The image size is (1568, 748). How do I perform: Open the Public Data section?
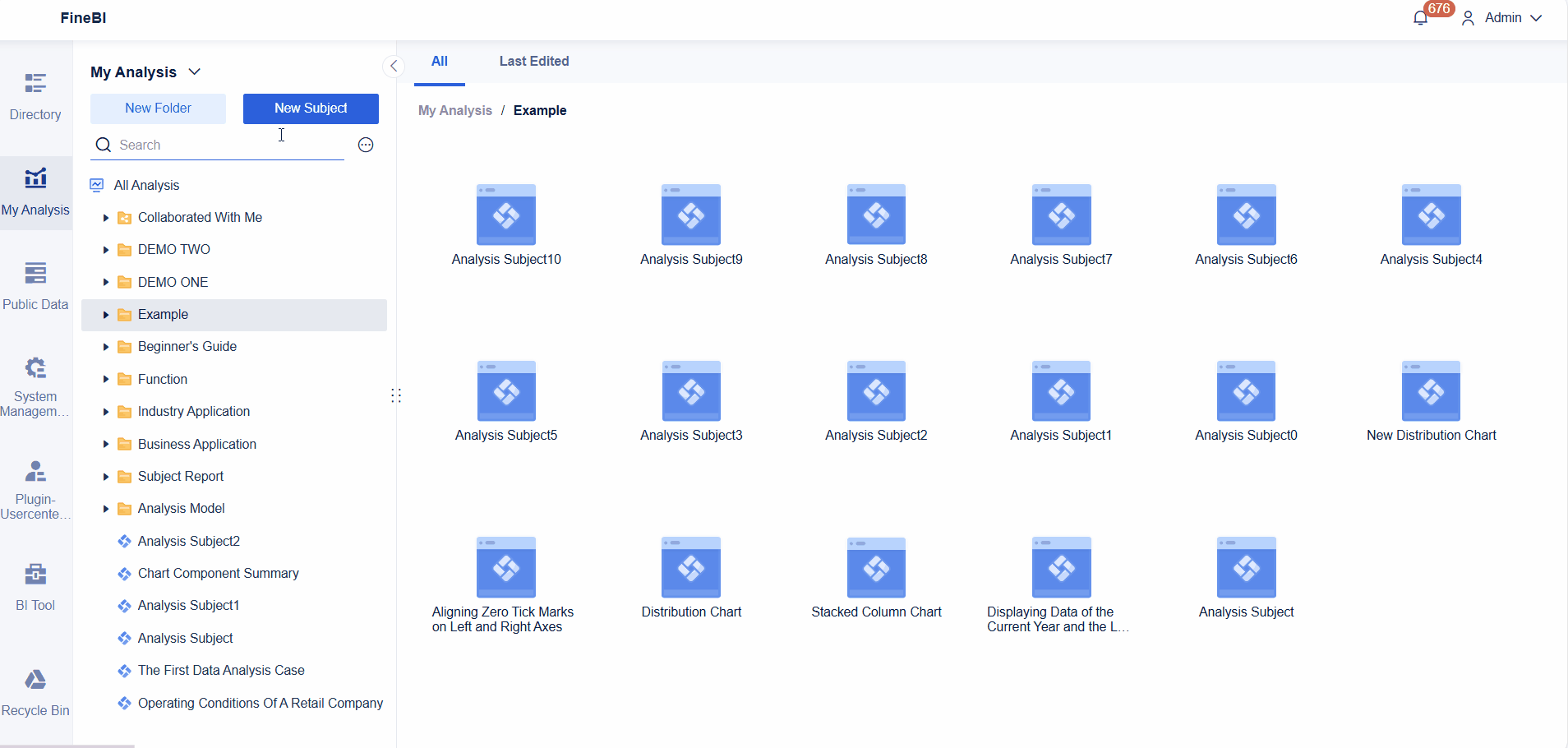[35, 284]
